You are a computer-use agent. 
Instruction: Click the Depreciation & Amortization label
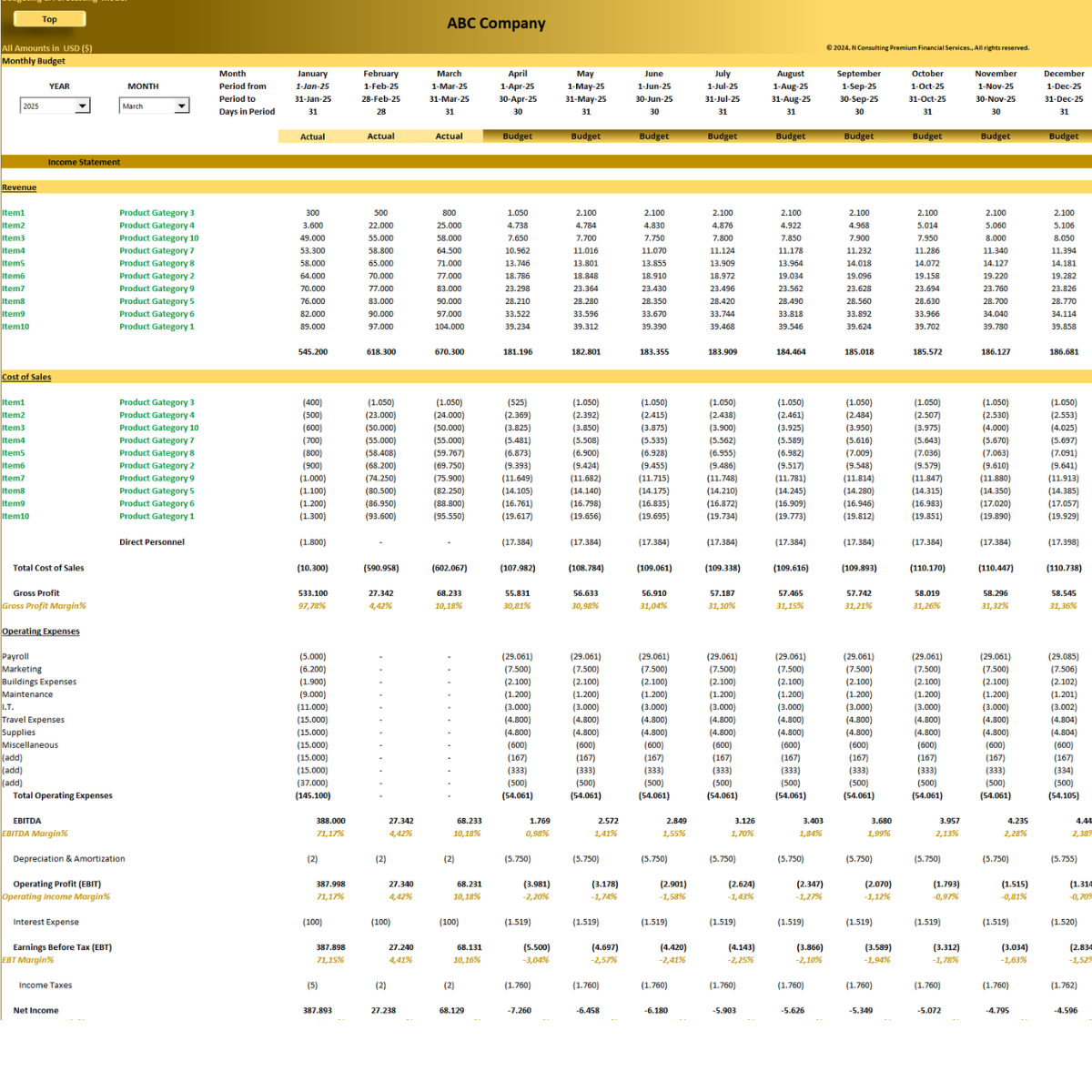[x=69, y=859]
